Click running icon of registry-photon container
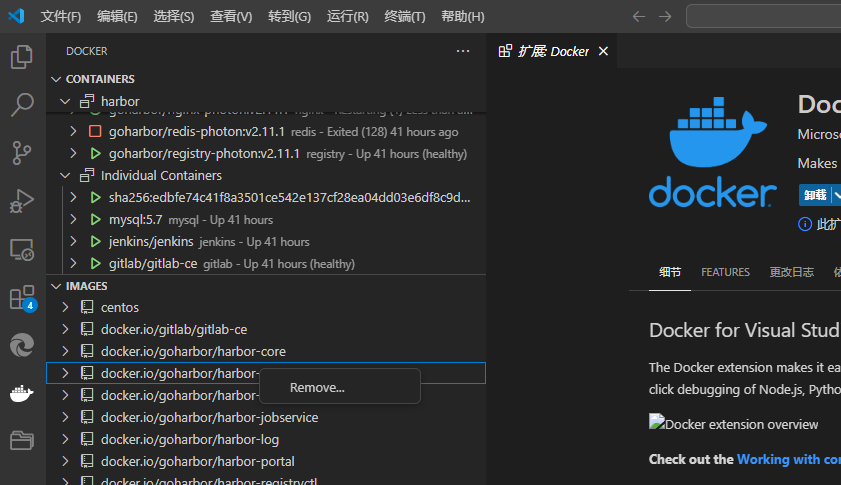This screenshot has height=485, width=841. [95, 153]
